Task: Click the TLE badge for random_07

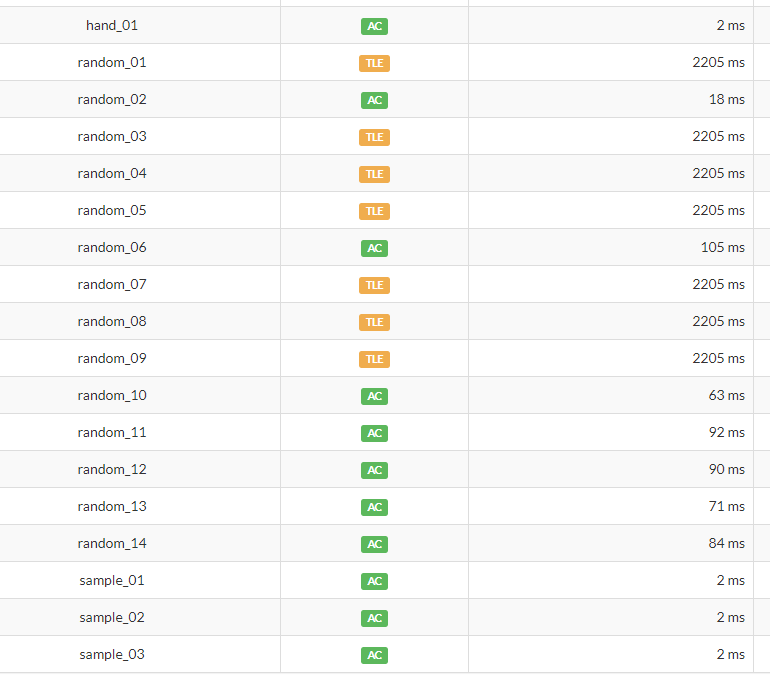Action: coord(374,285)
